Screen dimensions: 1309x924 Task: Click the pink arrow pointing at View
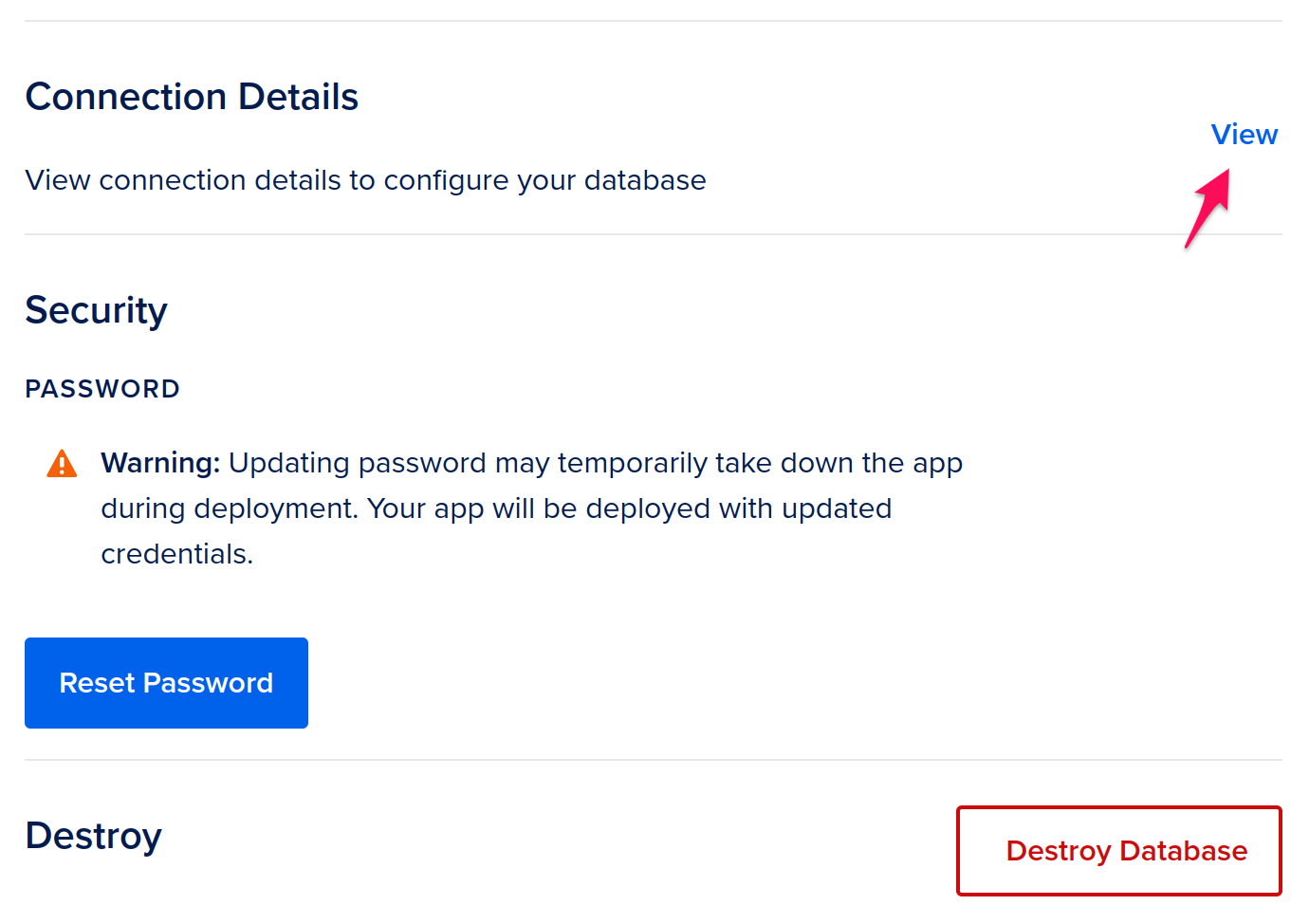pos(1208,209)
